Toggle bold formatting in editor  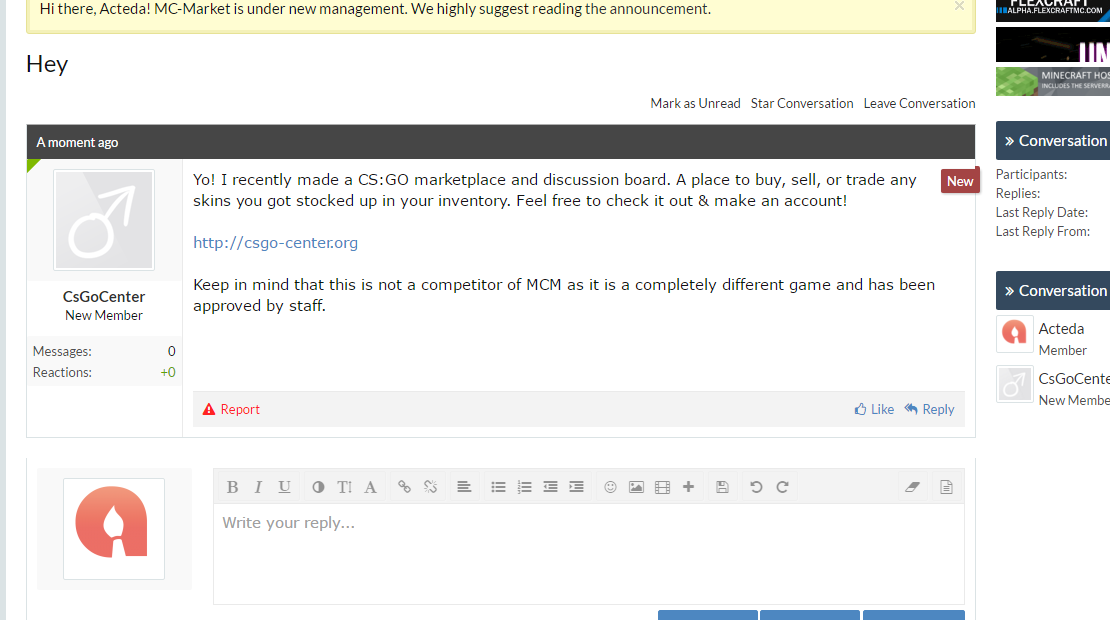(232, 487)
